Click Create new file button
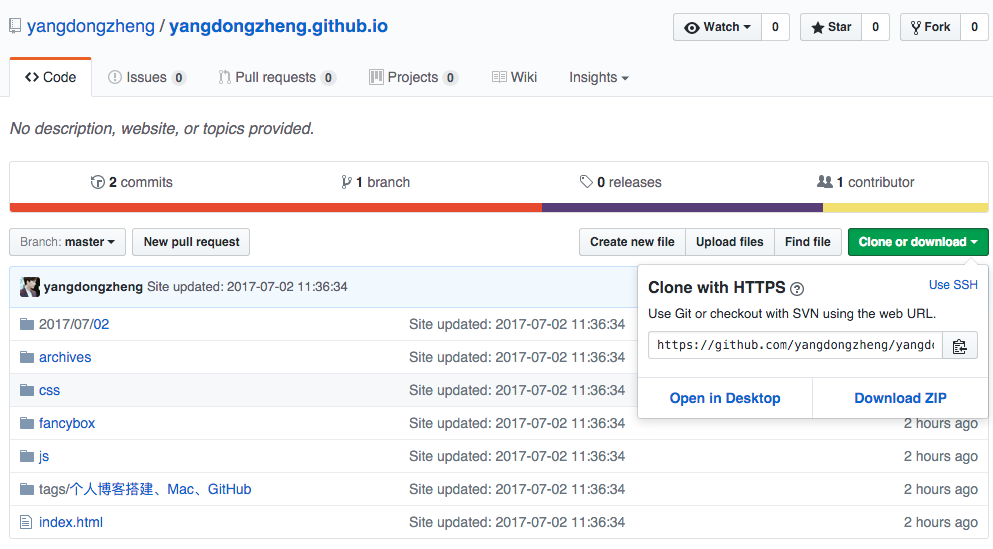This screenshot has height=549, width=993. point(632,242)
